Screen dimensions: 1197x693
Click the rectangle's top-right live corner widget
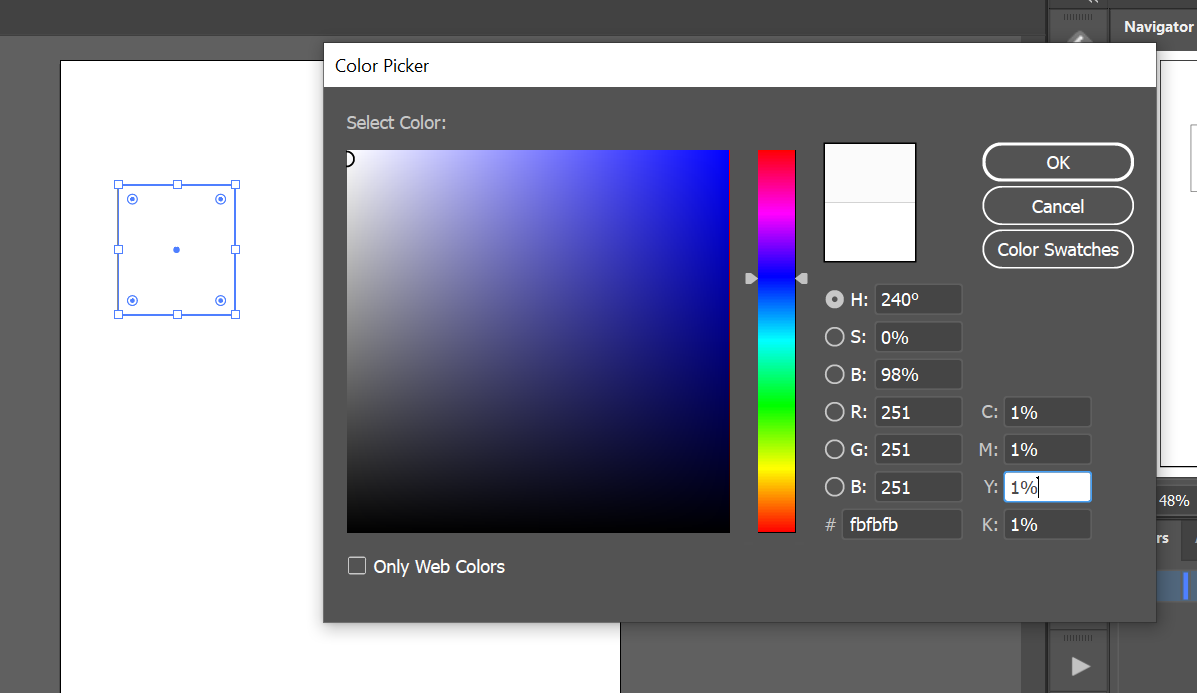(220, 200)
